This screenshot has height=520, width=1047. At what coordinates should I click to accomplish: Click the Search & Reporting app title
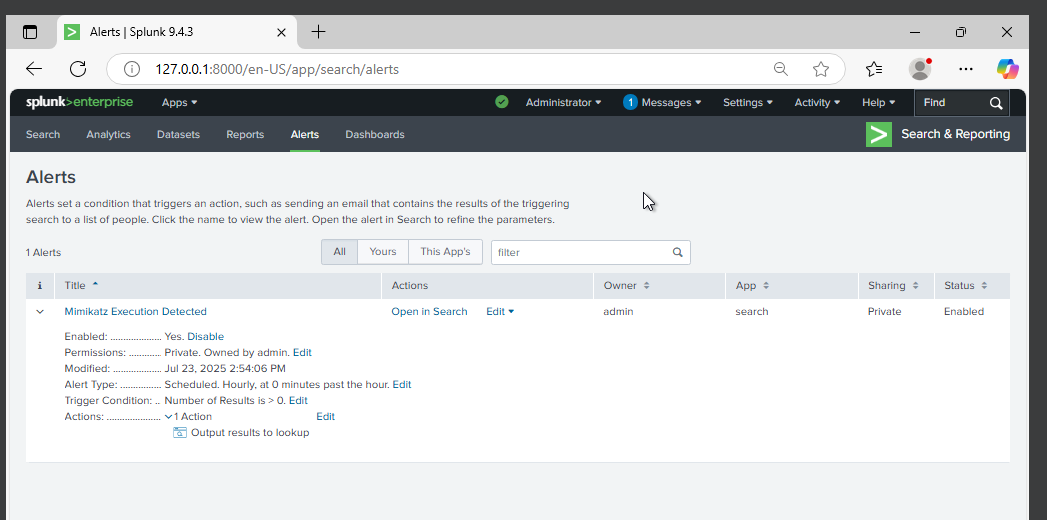pyautogui.click(x=956, y=134)
